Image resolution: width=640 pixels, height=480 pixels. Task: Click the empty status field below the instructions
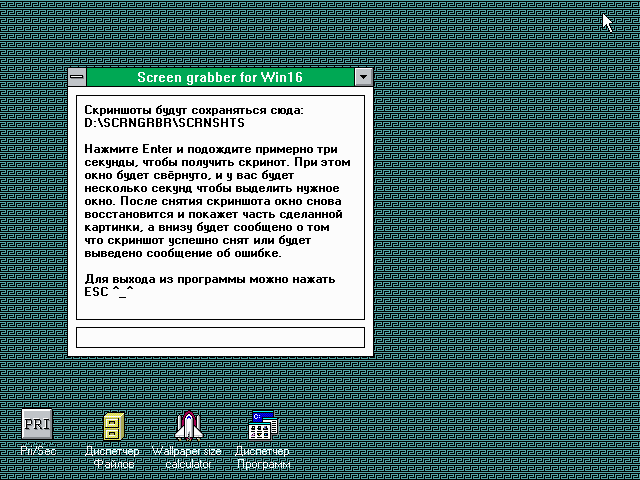220,337
